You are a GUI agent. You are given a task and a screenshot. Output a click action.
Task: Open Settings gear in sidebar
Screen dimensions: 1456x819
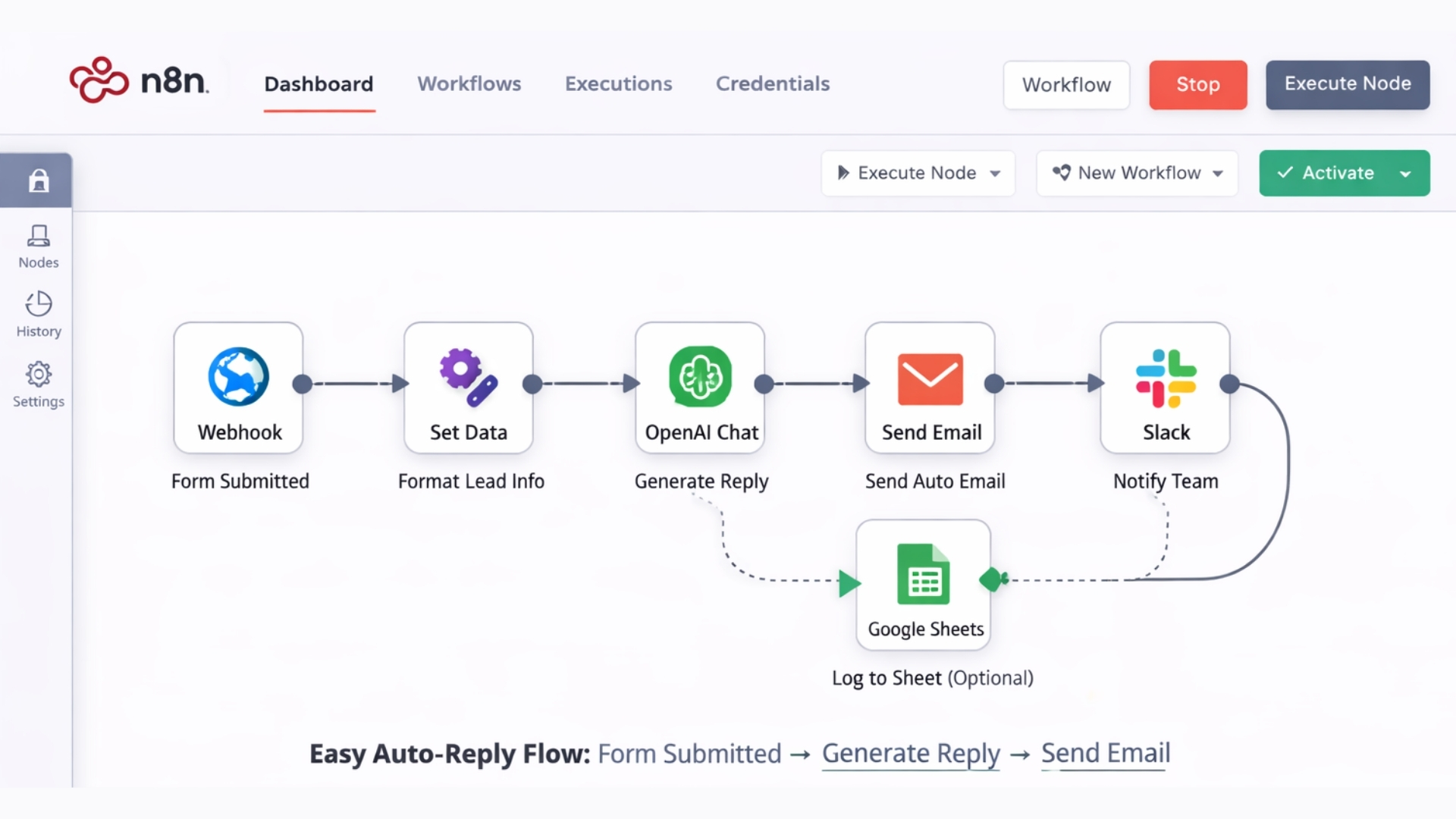[x=38, y=384]
